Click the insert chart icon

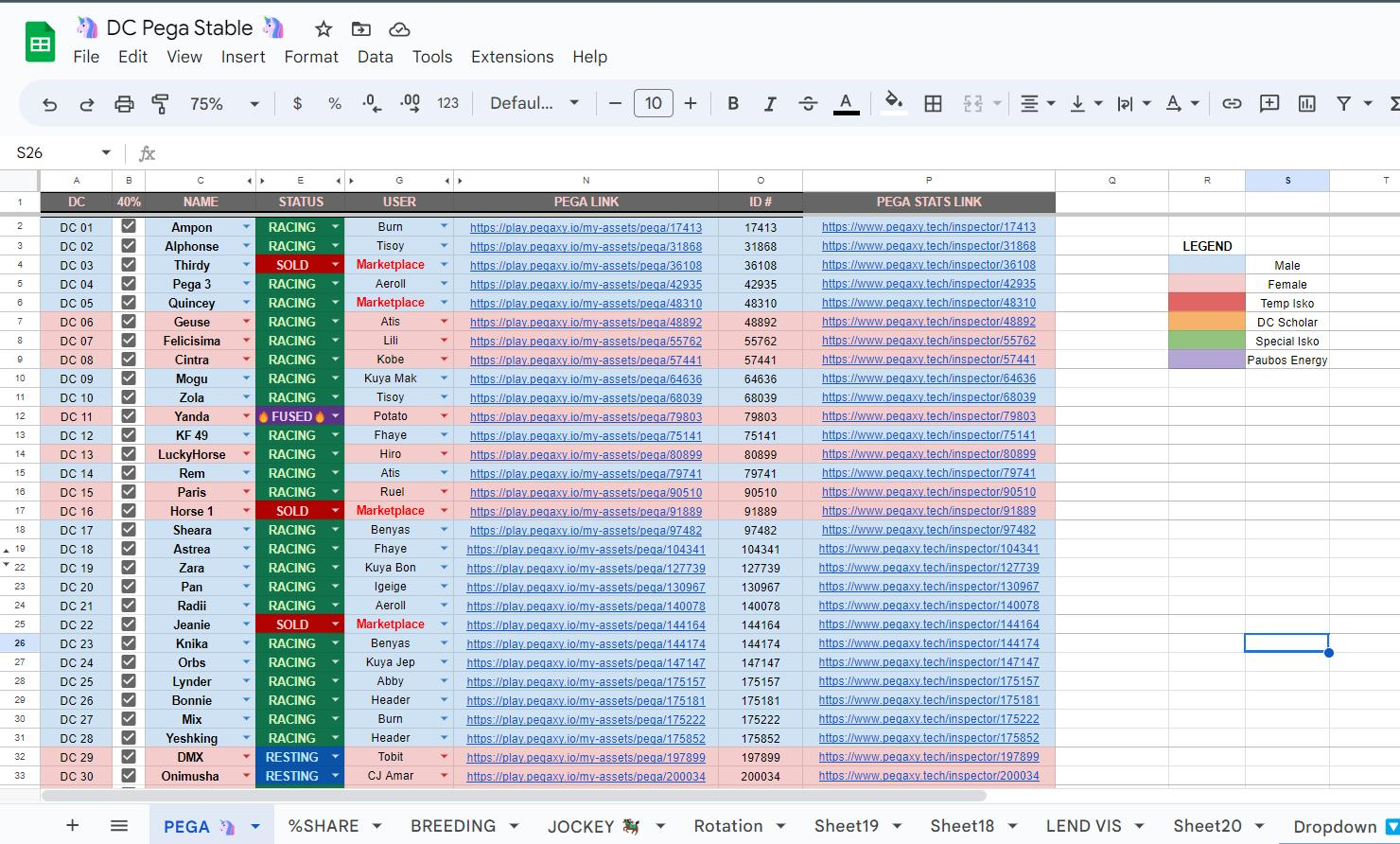(1307, 104)
